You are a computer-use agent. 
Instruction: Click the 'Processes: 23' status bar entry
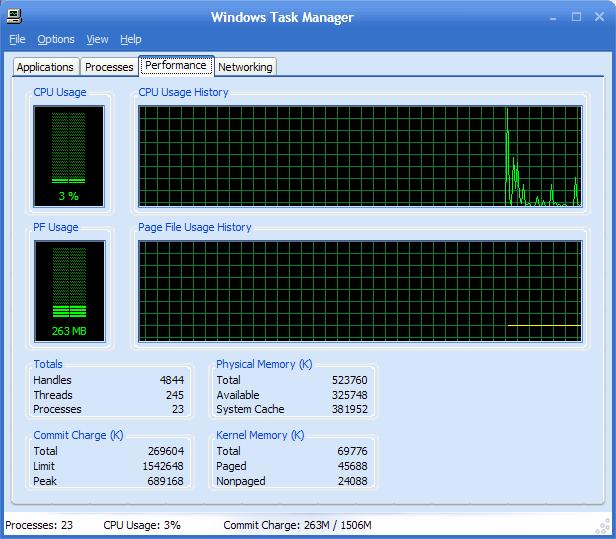[x=39, y=525]
